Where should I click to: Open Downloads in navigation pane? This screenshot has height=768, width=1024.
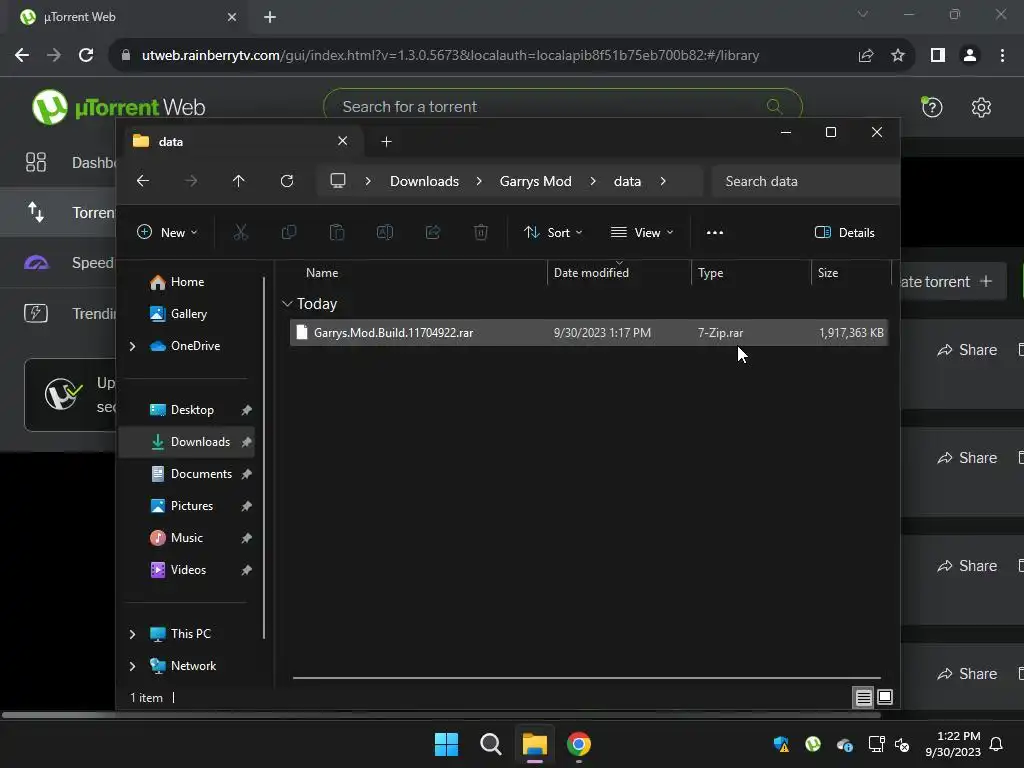(x=186, y=442)
